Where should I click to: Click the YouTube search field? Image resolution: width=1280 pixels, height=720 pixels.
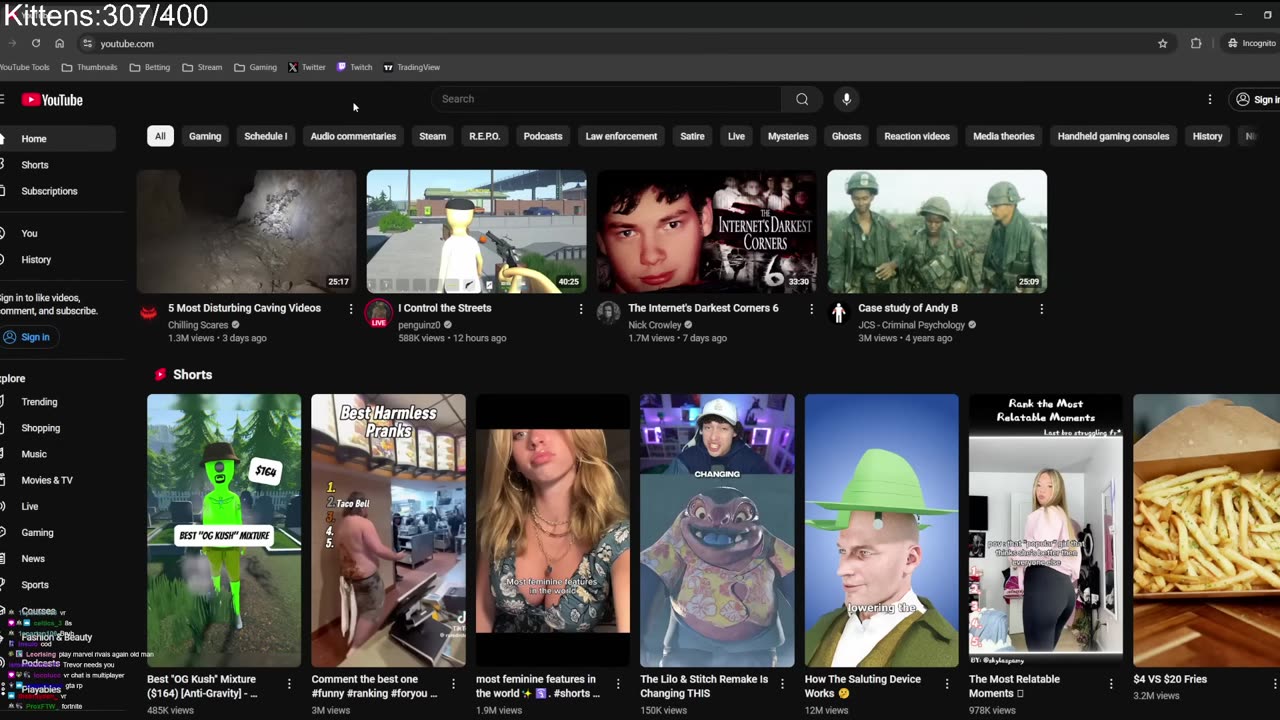tap(607, 99)
